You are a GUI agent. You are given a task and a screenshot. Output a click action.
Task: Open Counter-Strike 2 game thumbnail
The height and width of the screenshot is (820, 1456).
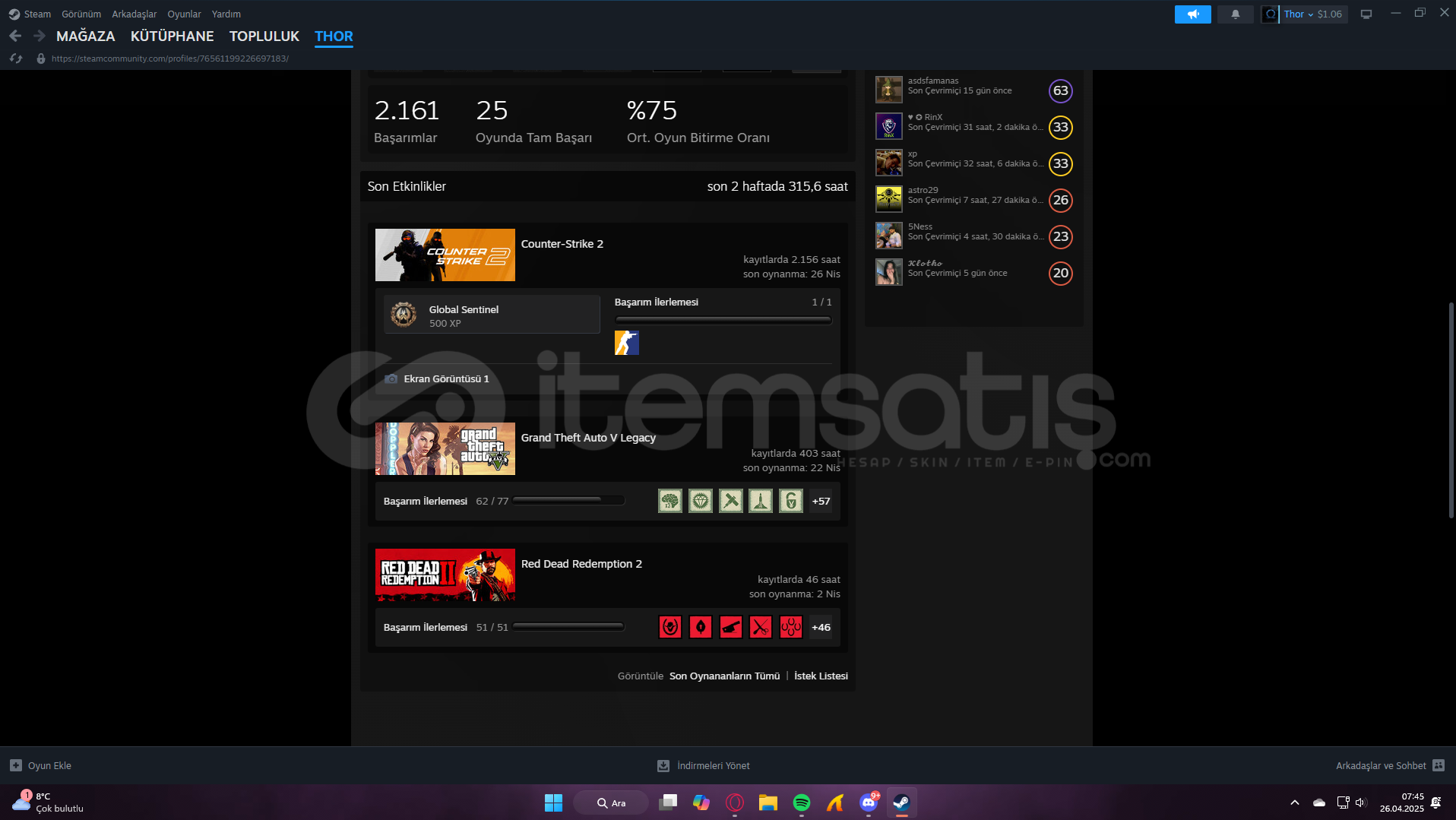click(445, 255)
